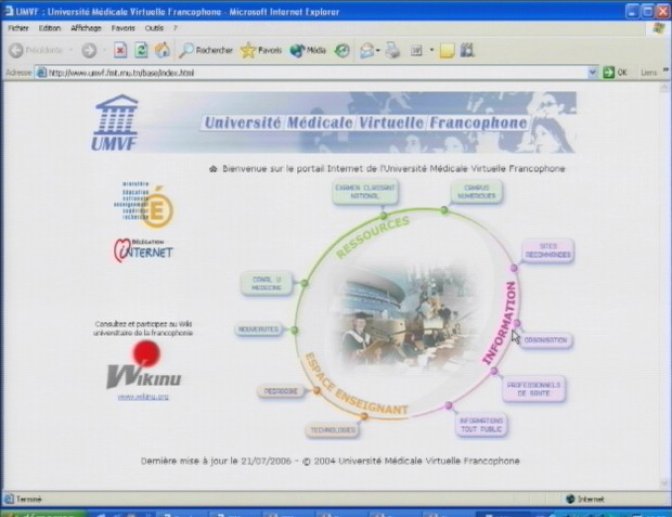This screenshot has height=517, width=672.
Task: Click the Forward arrow button
Action: coord(89,51)
